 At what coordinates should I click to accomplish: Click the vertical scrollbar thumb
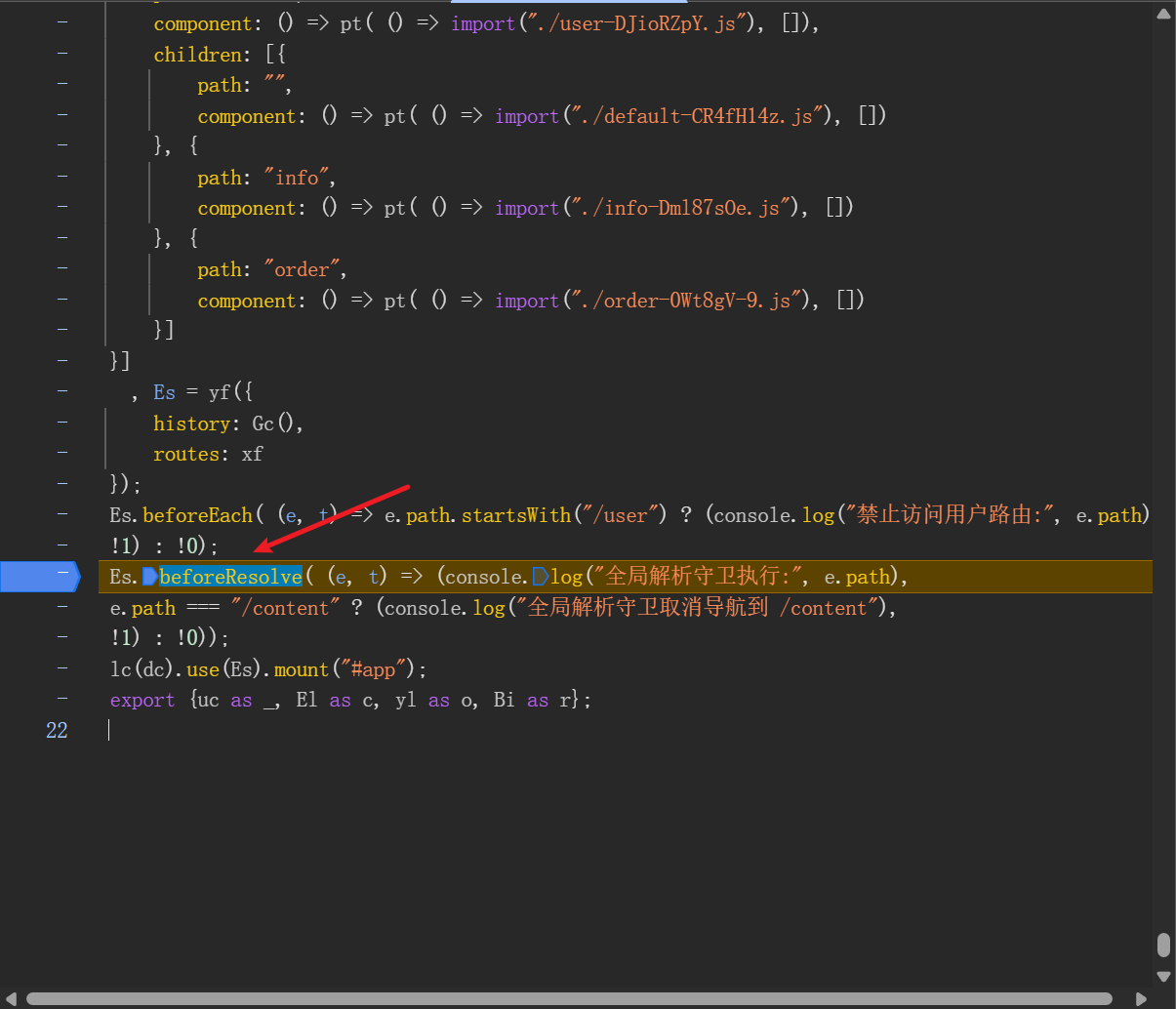[x=1163, y=945]
